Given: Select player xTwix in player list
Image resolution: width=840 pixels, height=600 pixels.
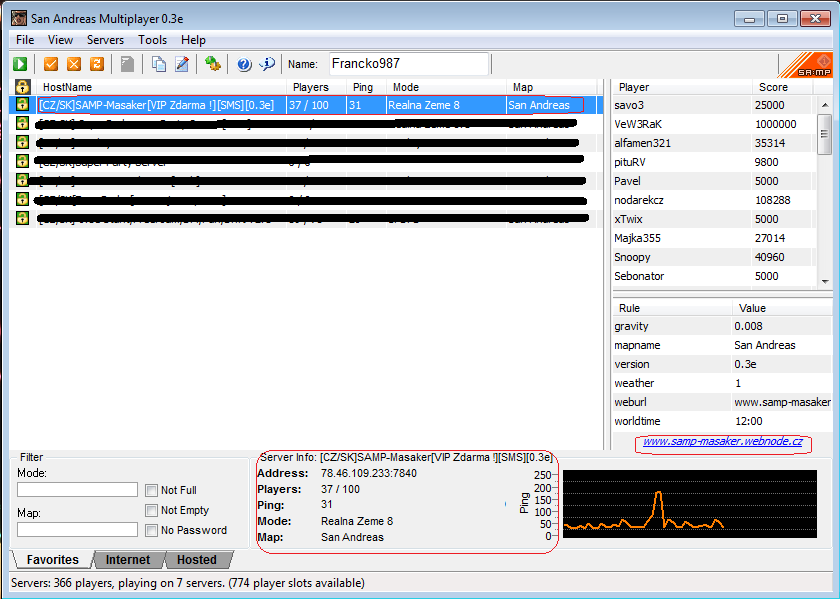Looking at the screenshot, I should coord(715,219).
